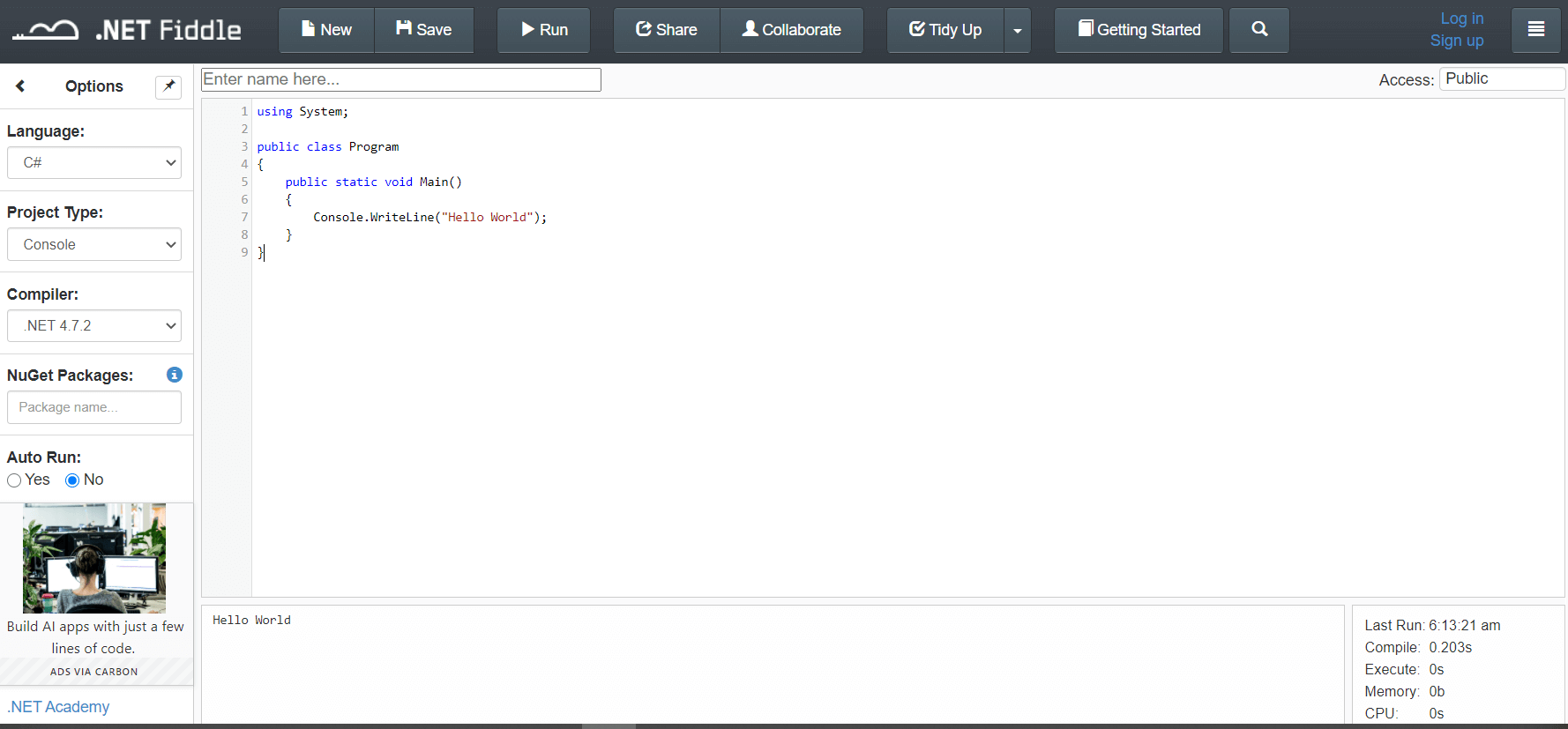Viewport: 1568px width, 729px height.
Task: Start a Collaborate session
Action: pyautogui.click(x=792, y=30)
